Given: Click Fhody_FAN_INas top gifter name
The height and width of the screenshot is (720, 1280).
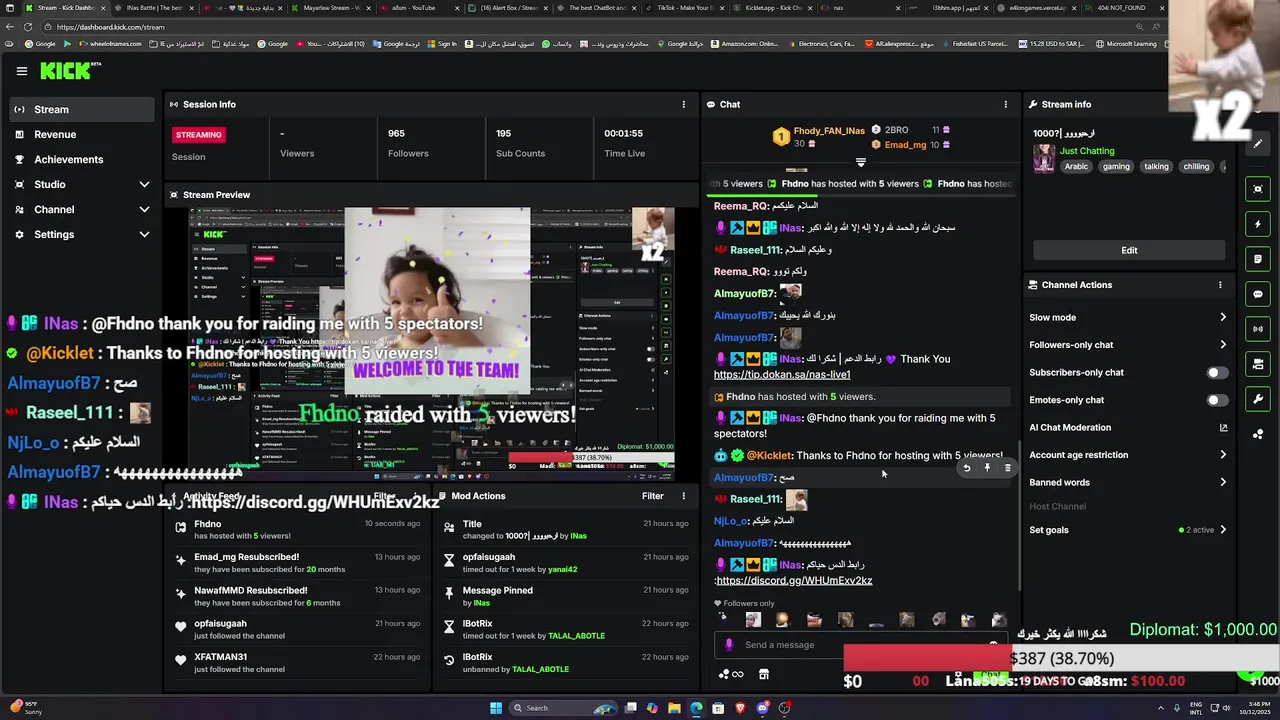Looking at the screenshot, I should (829, 131).
